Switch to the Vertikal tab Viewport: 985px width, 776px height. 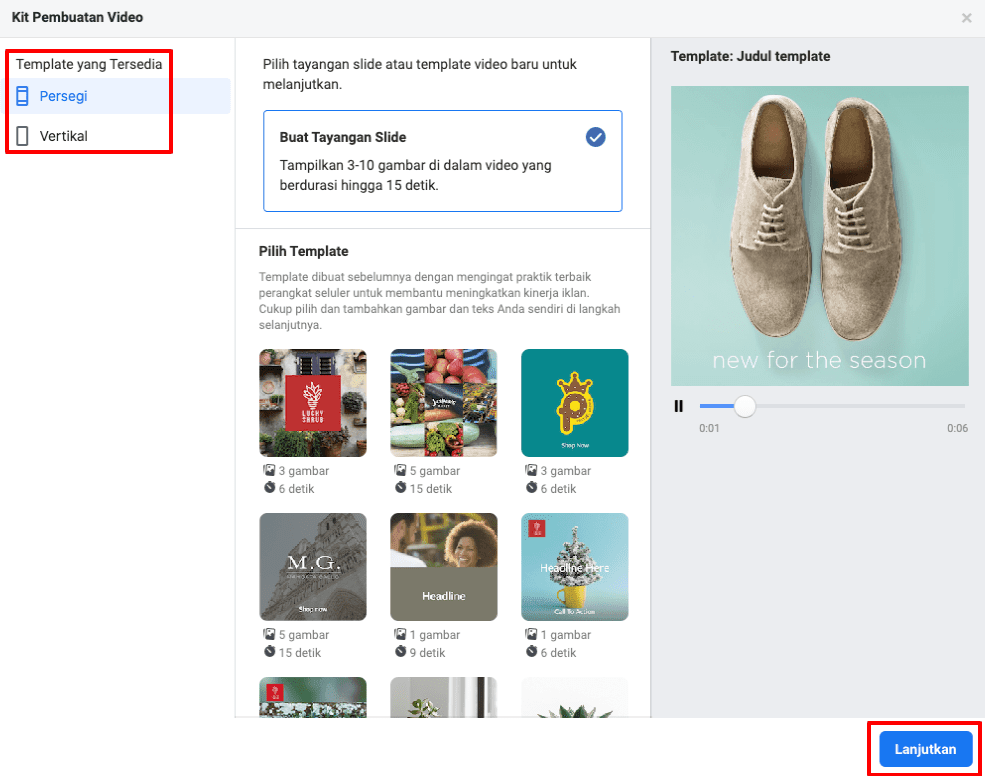coord(64,136)
